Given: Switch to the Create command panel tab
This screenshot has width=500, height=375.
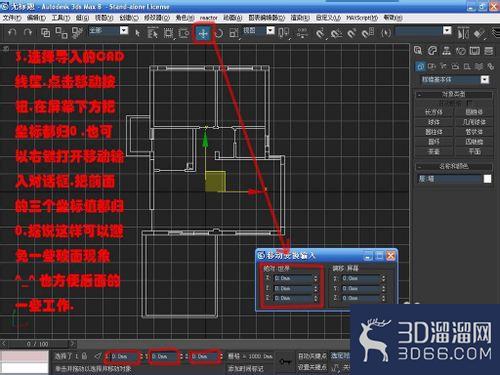Looking at the screenshot, I should 418,51.
